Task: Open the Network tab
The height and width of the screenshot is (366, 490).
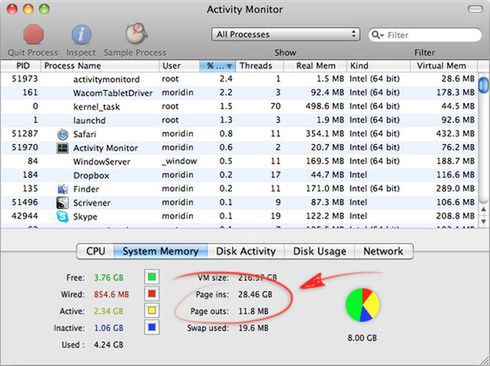Action: pyautogui.click(x=383, y=251)
